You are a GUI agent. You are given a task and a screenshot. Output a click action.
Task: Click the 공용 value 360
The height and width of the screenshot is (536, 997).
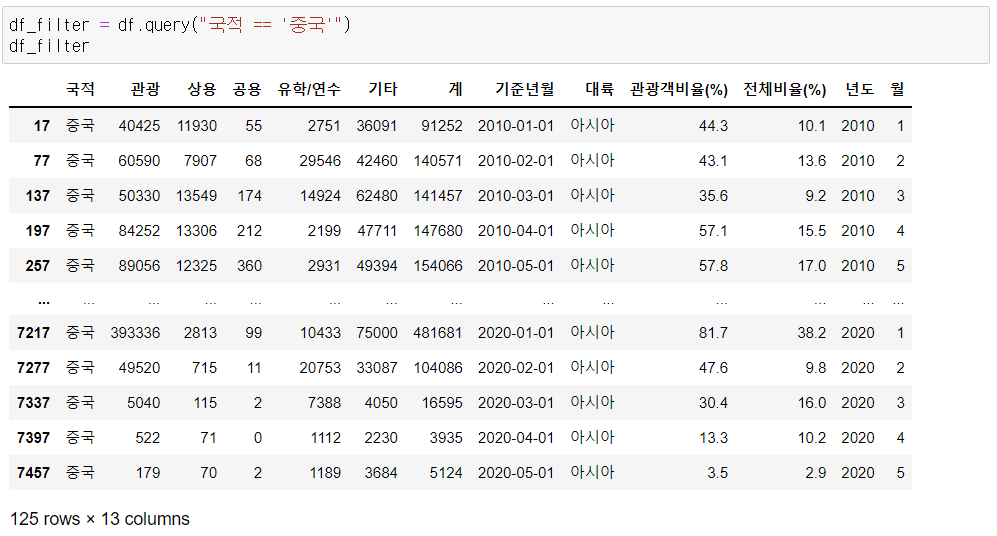pos(249,266)
